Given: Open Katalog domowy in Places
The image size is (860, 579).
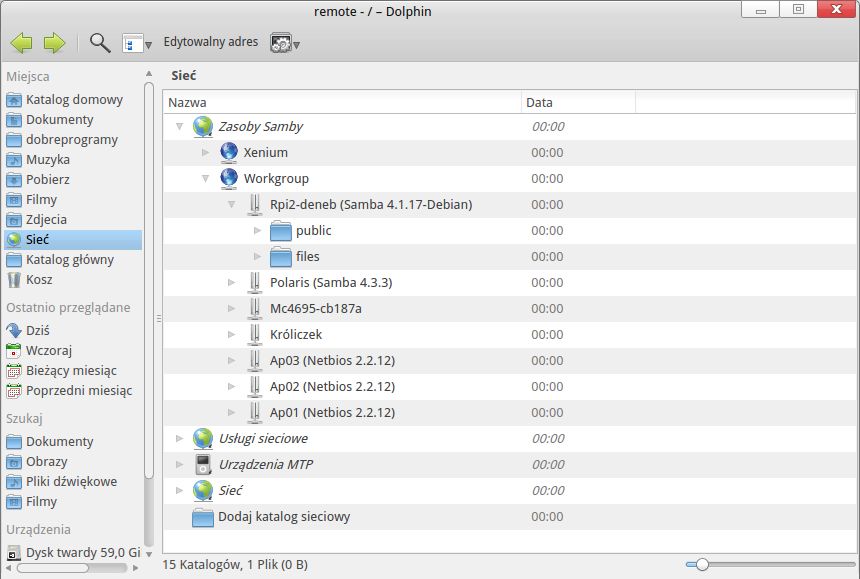Looking at the screenshot, I should click(74, 100).
